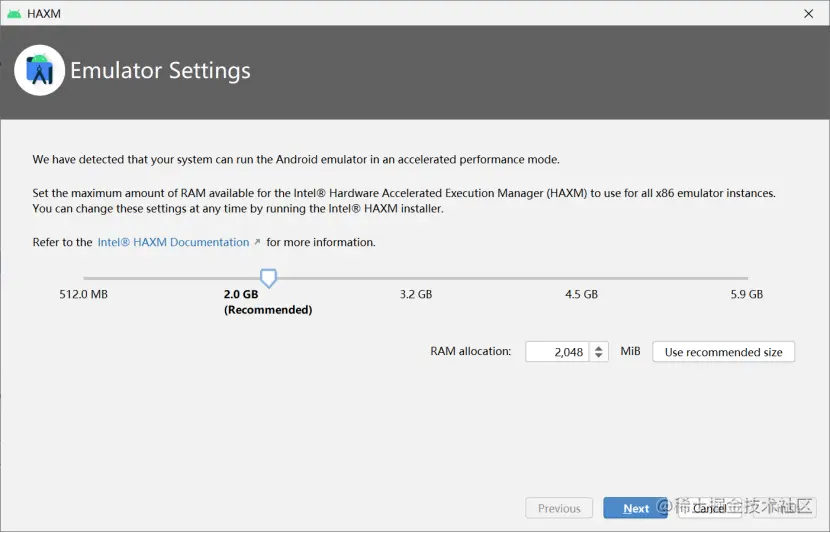Click the external link arrow after the Documentation link

pos(257,242)
